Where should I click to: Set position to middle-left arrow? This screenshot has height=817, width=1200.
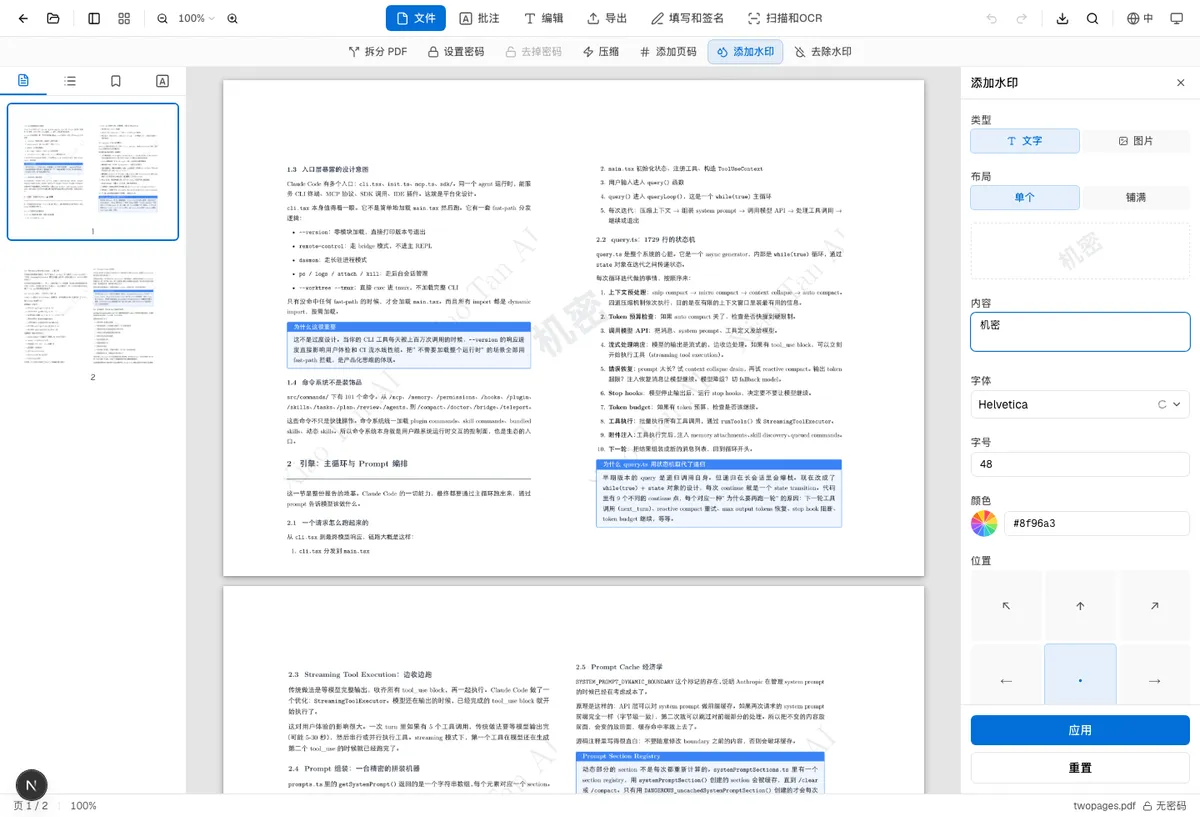point(1006,681)
